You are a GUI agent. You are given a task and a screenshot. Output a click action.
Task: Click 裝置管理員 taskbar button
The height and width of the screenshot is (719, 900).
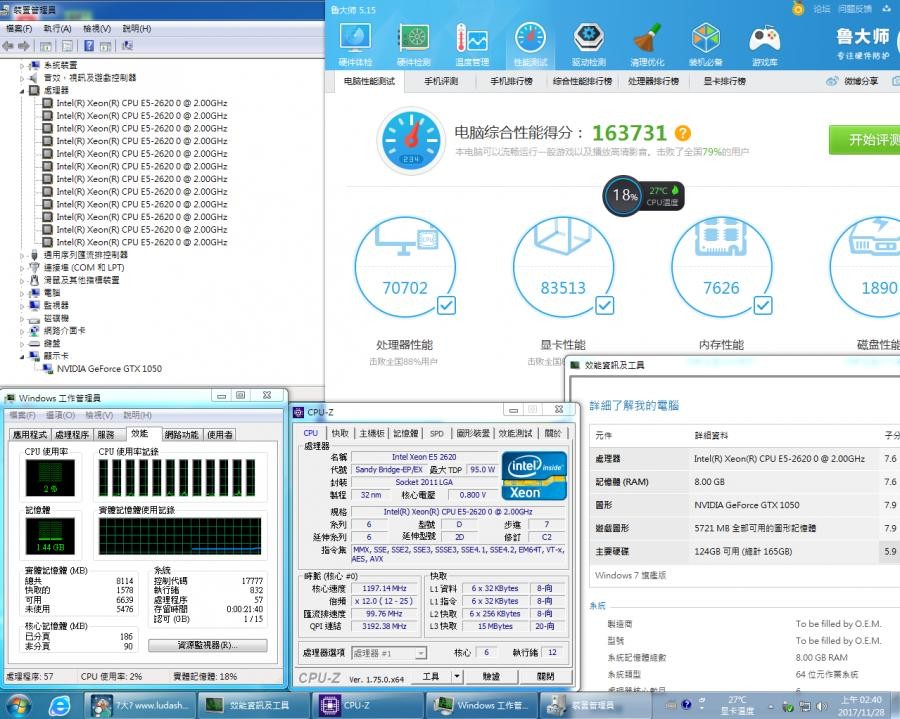pyautogui.click(x=595, y=705)
